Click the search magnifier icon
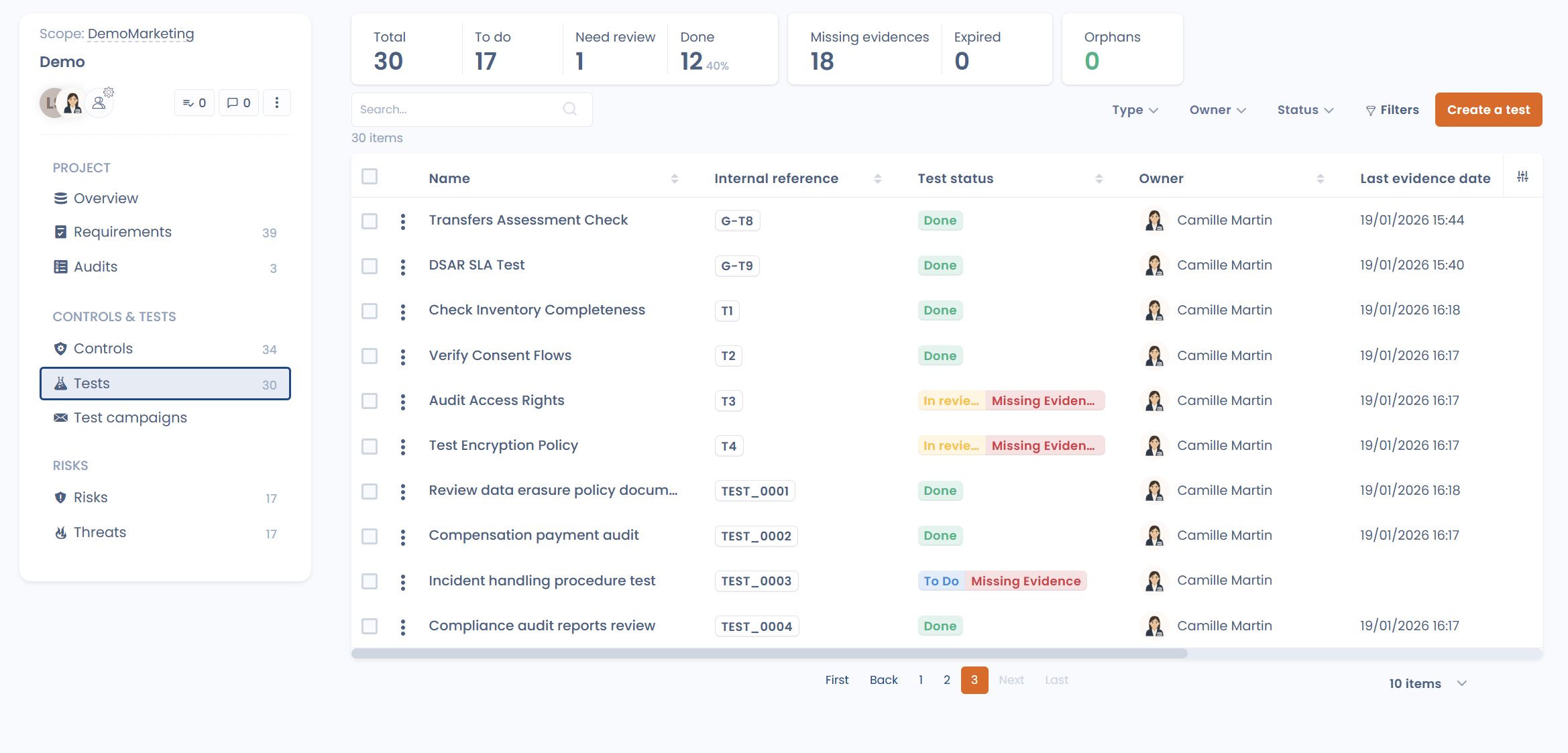 coord(569,109)
